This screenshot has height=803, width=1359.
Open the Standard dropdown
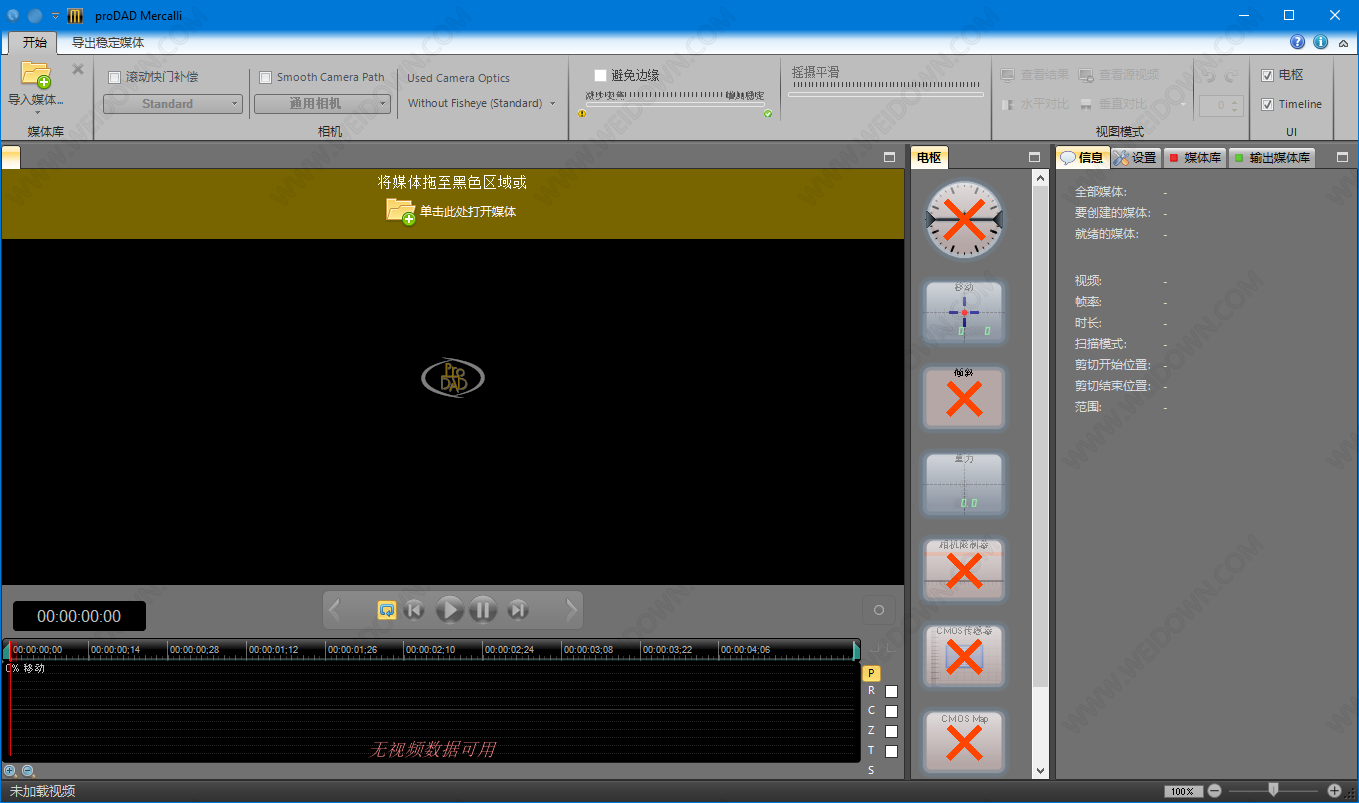[x=173, y=104]
